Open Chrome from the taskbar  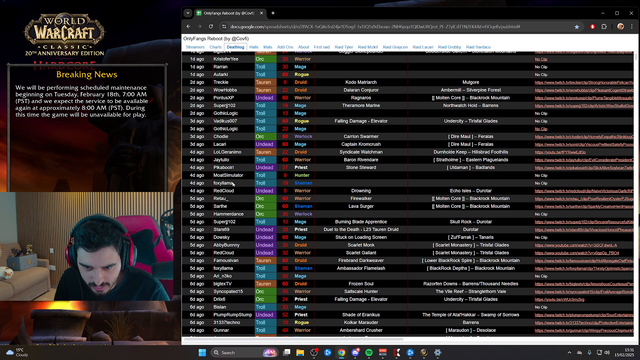[x=341, y=353]
